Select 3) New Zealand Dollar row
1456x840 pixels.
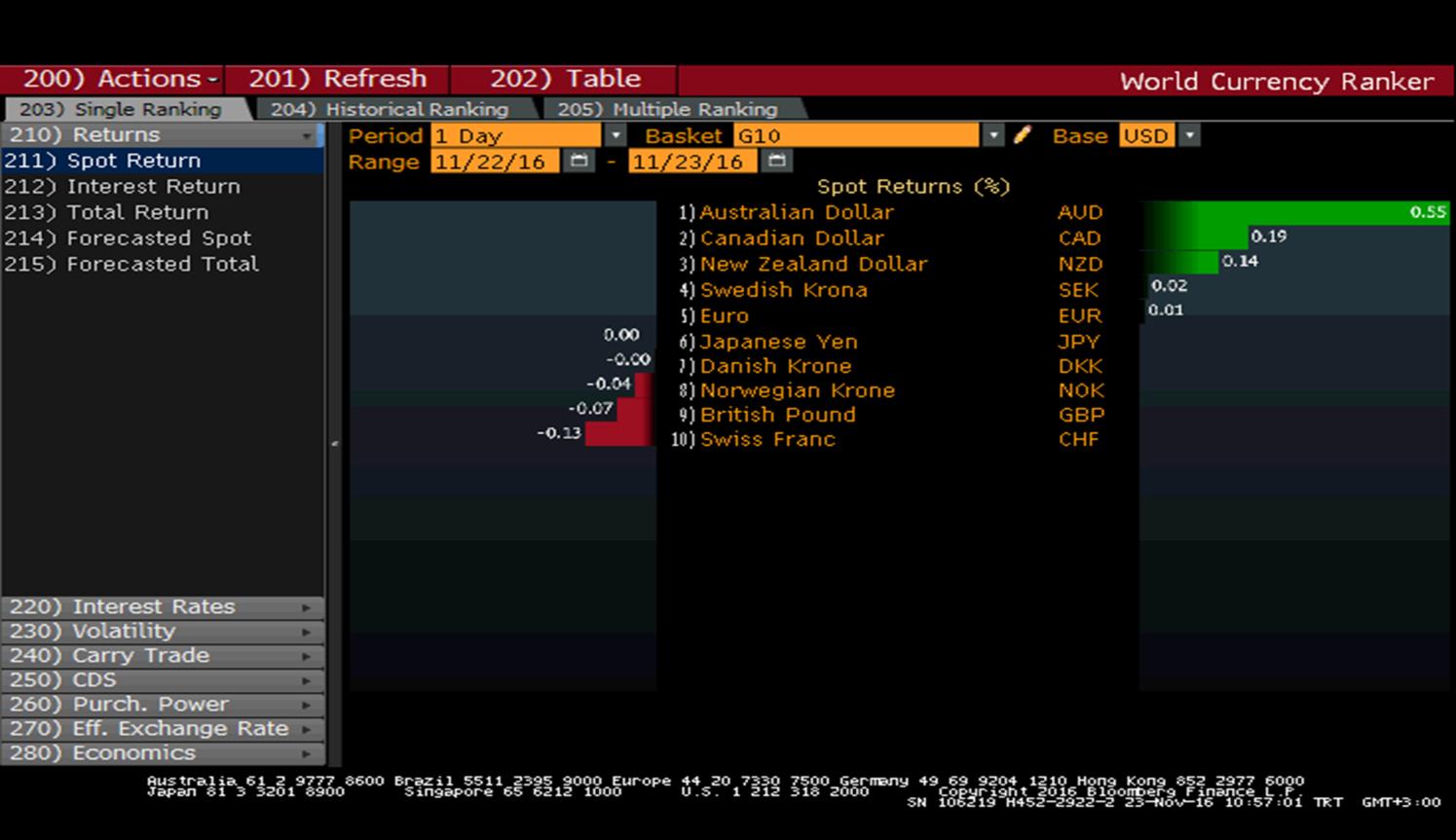tap(803, 264)
